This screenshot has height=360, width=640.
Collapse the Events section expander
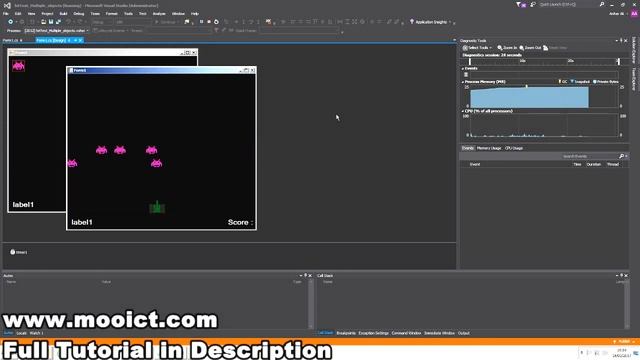pos(463,69)
